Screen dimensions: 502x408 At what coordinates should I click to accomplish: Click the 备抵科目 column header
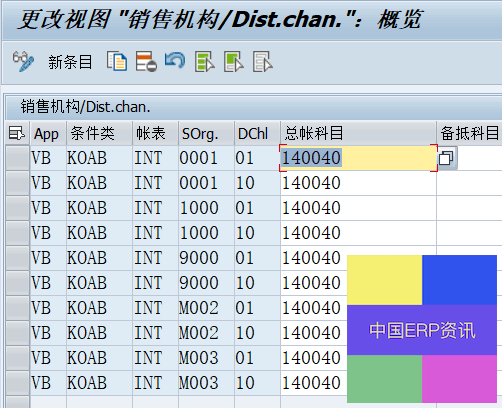tap(469, 133)
